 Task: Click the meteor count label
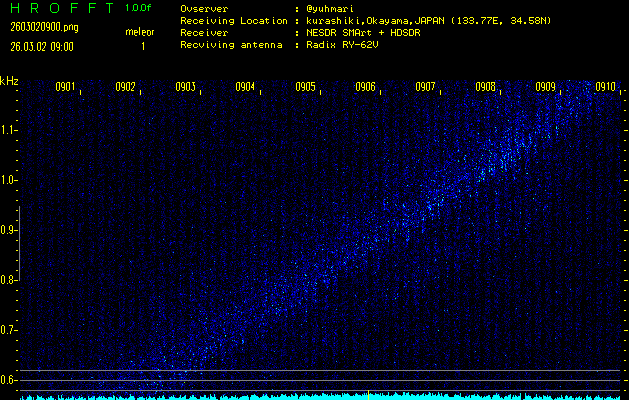140,32
